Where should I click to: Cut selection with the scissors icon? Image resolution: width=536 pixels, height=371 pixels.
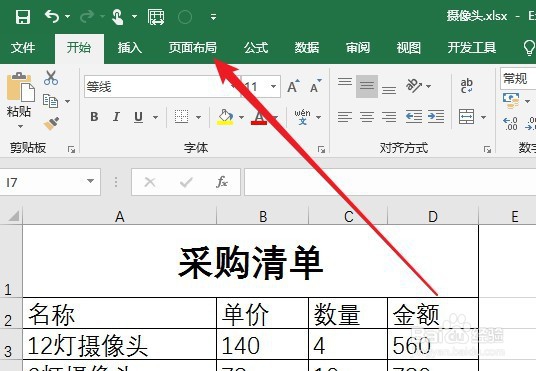(x=51, y=78)
